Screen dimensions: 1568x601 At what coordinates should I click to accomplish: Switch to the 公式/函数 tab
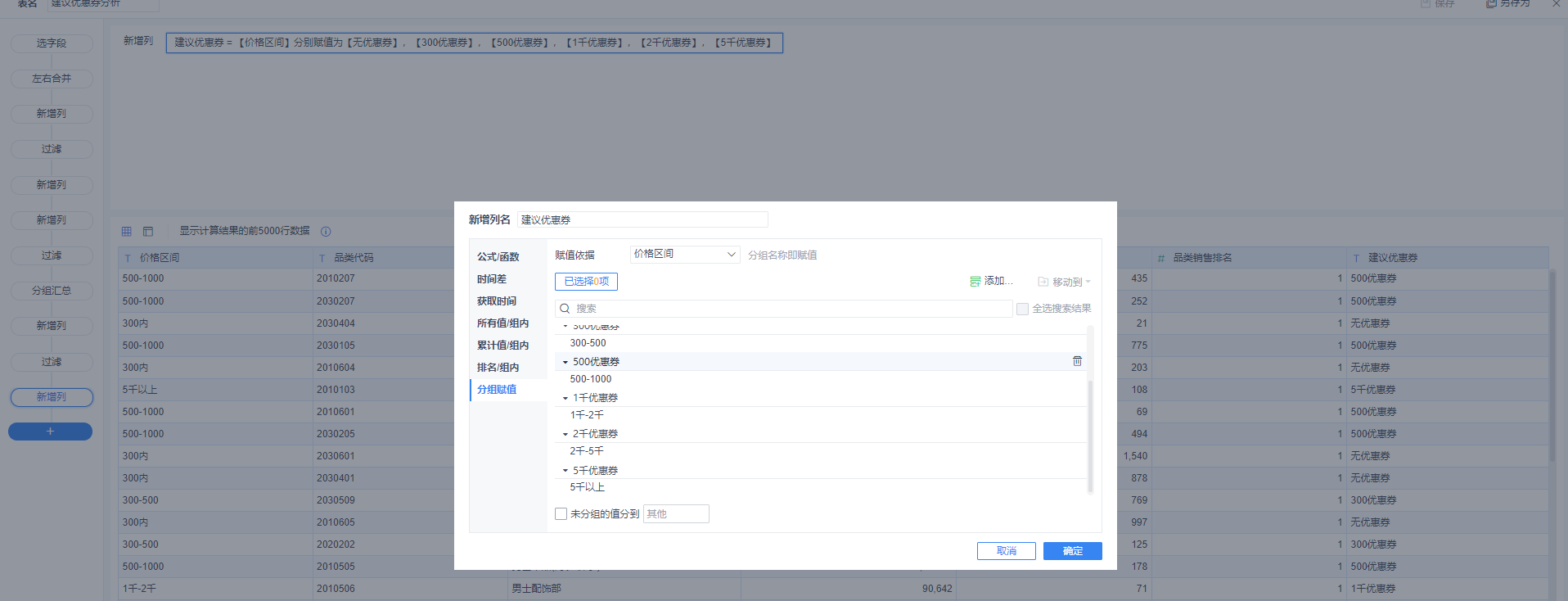pyautogui.click(x=498, y=257)
